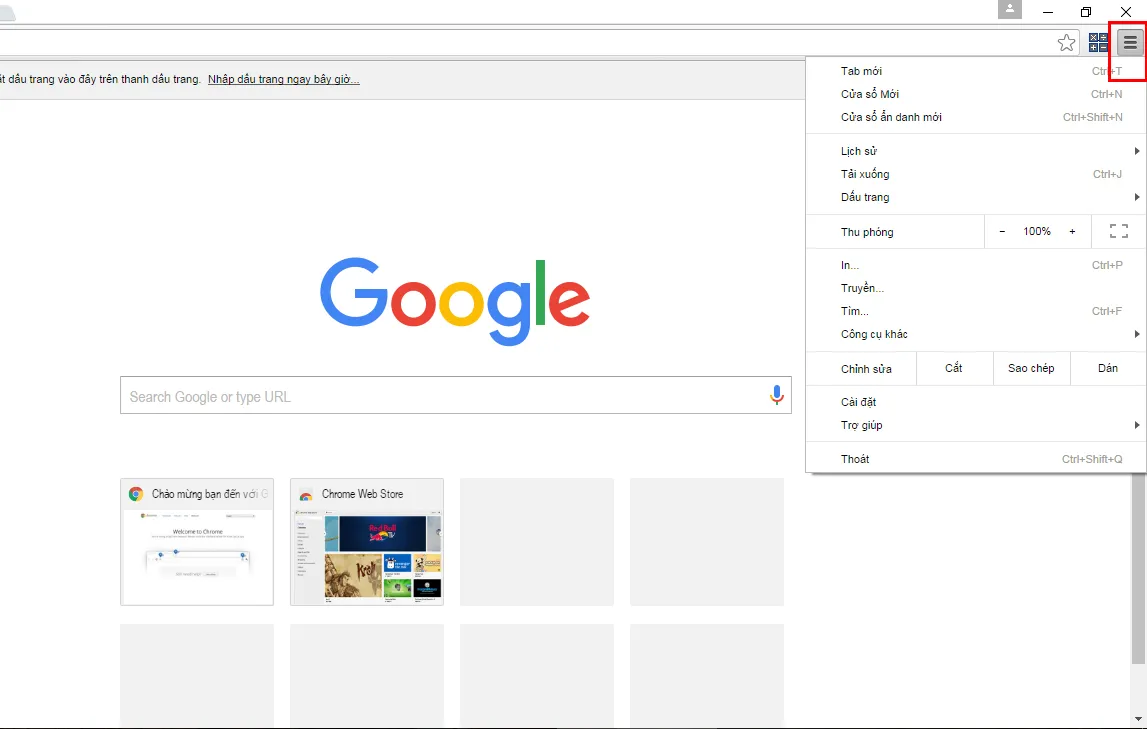The image size is (1147, 729).
Task: Click the hamburger Chrome menu icon
Action: point(1130,42)
